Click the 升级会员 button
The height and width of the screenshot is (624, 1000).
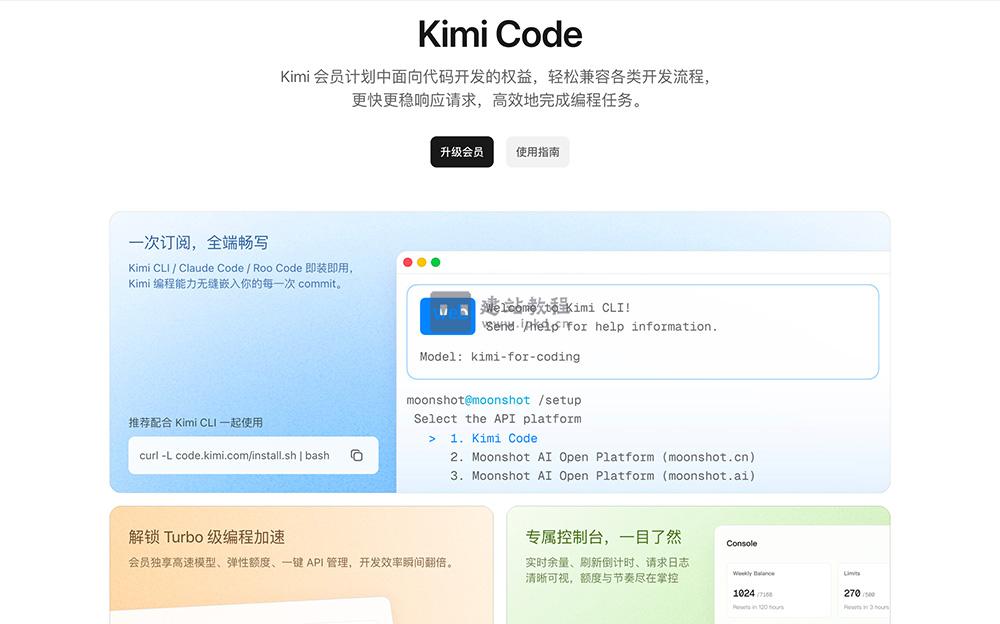pos(462,152)
